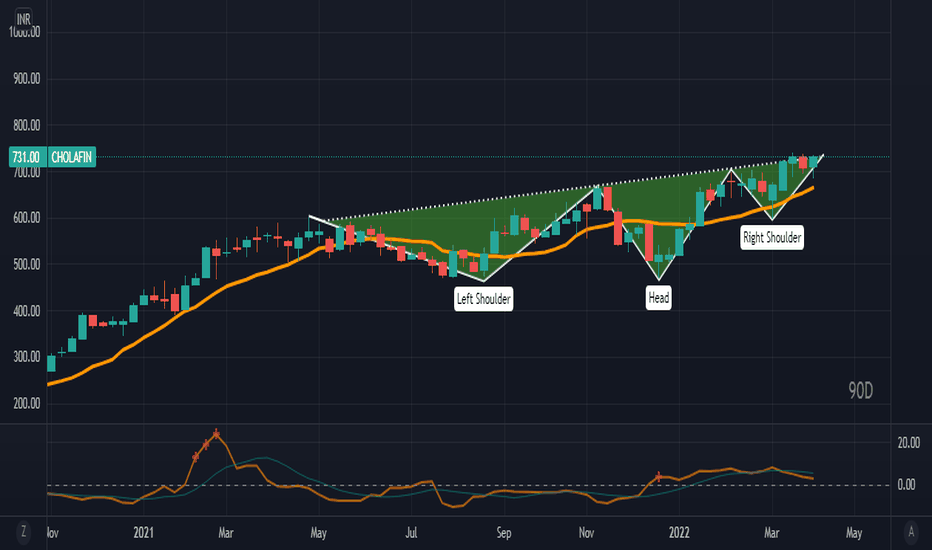Click the 2022 label on time axis

(x=679, y=532)
